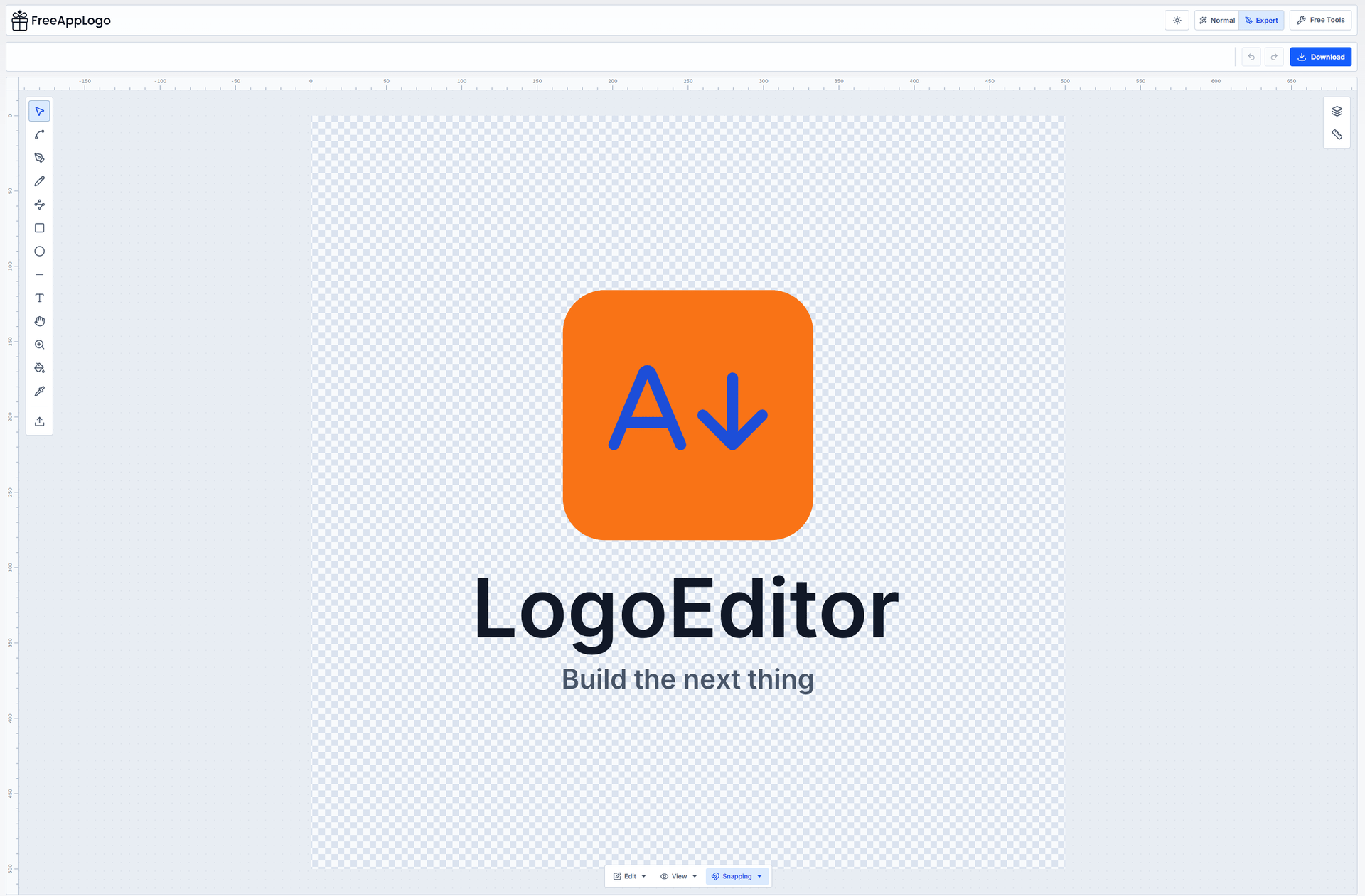
Task: Pick the Eyedropper tool
Action: tap(40, 392)
